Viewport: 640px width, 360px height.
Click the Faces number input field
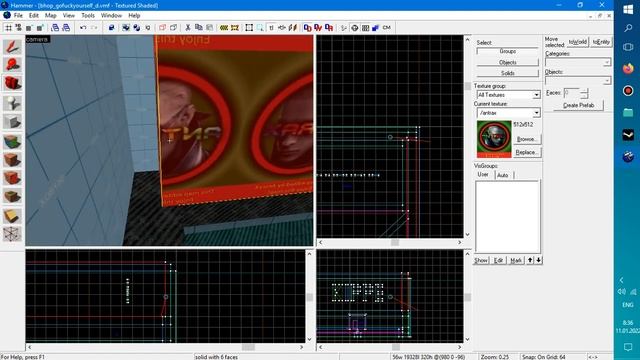[571, 93]
